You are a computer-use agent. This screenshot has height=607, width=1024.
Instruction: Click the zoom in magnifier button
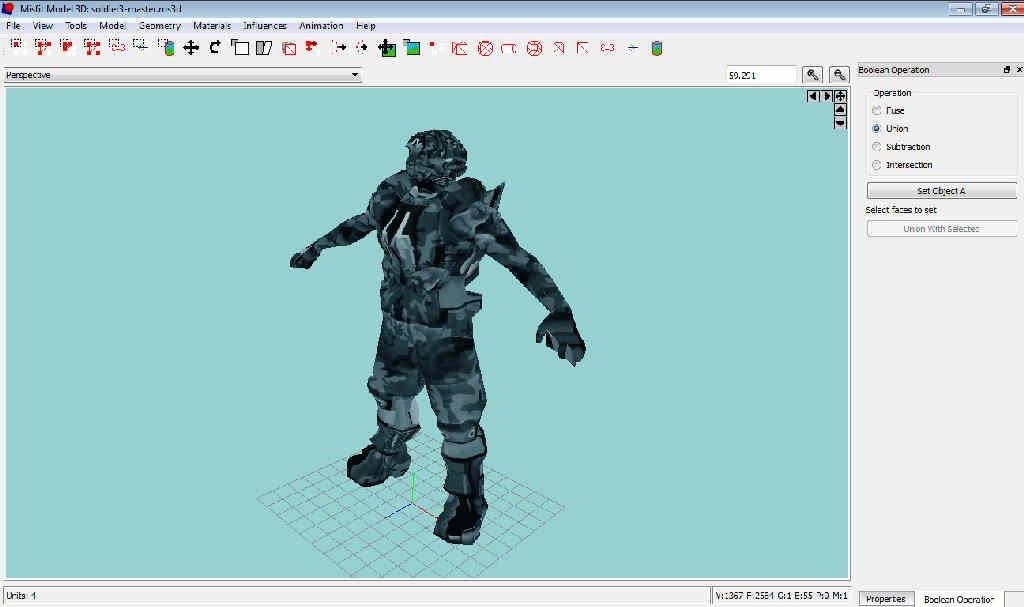tap(813, 75)
